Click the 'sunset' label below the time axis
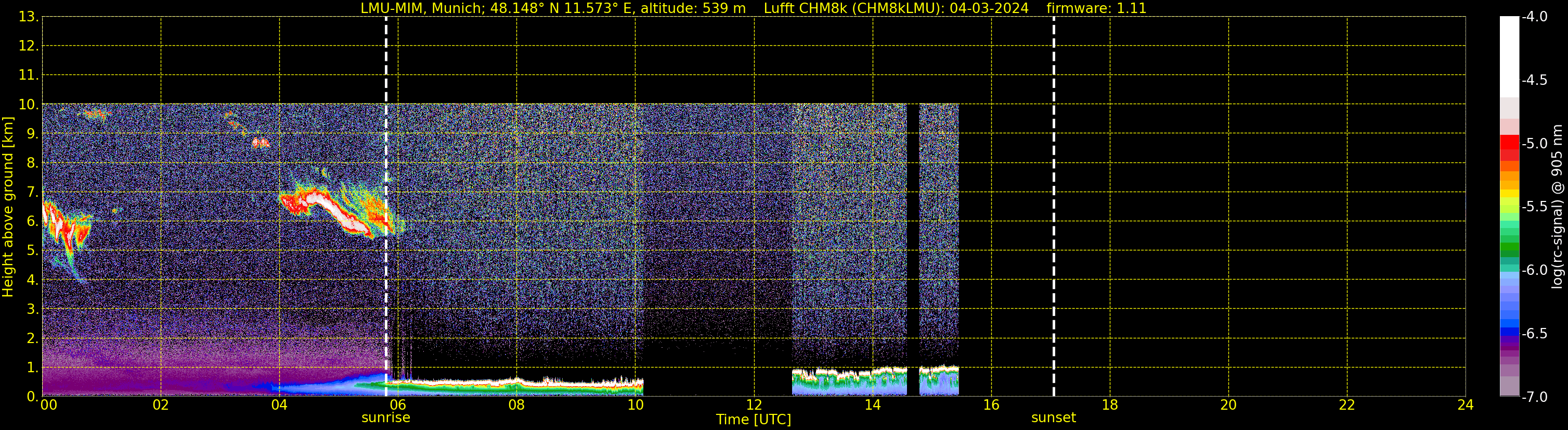This screenshot has height=430, width=1568. pos(1054,418)
